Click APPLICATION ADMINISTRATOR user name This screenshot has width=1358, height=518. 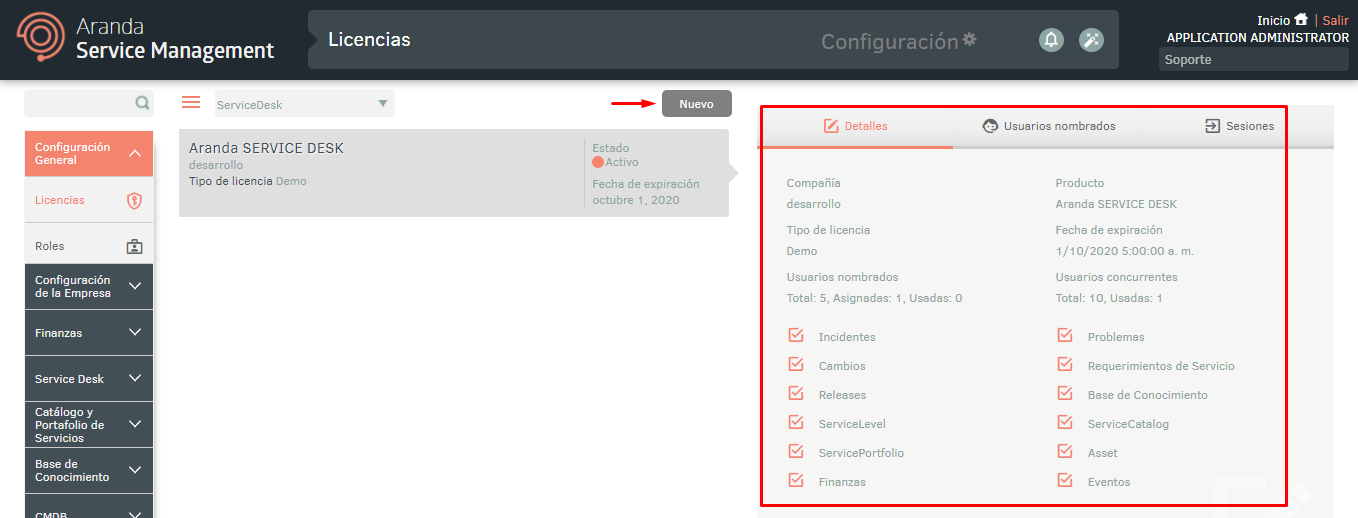pyautogui.click(x=1258, y=38)
